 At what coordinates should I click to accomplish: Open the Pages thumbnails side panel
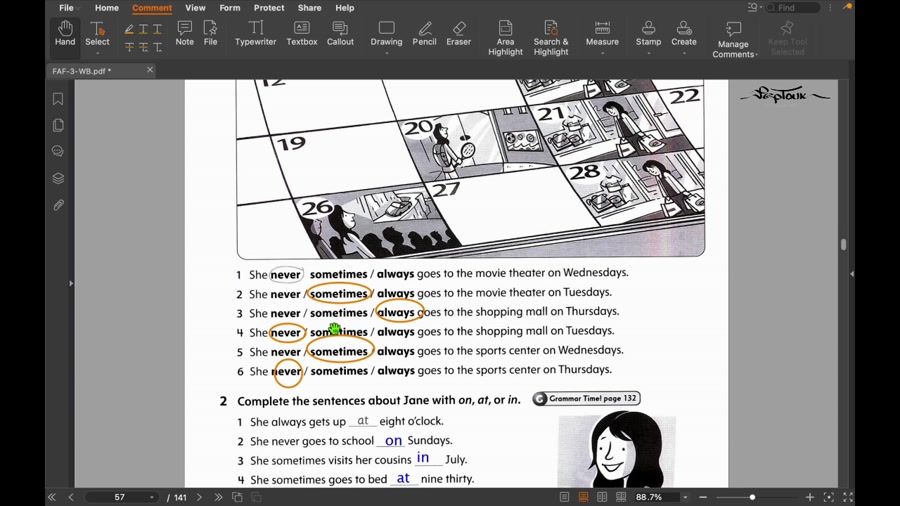(x=58, y=125)
